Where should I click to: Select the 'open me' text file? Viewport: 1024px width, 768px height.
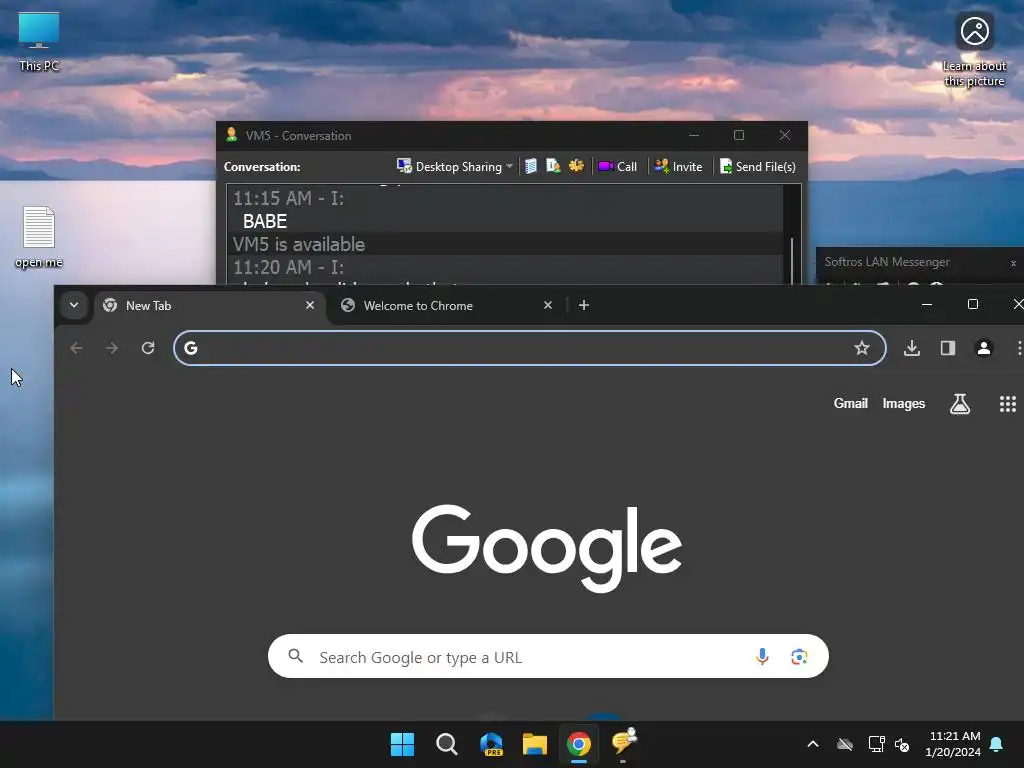[39, 237]
